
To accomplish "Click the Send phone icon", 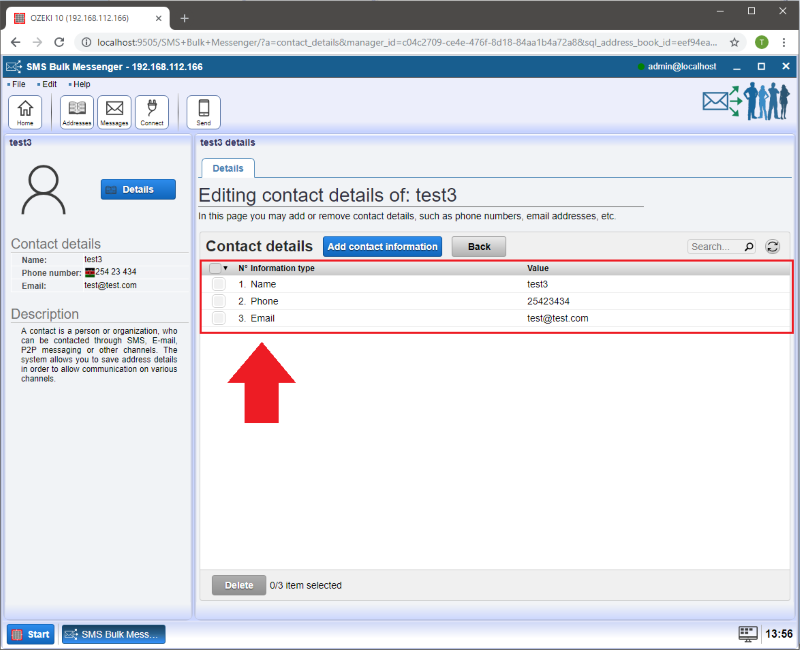I will tap(203, 112).
